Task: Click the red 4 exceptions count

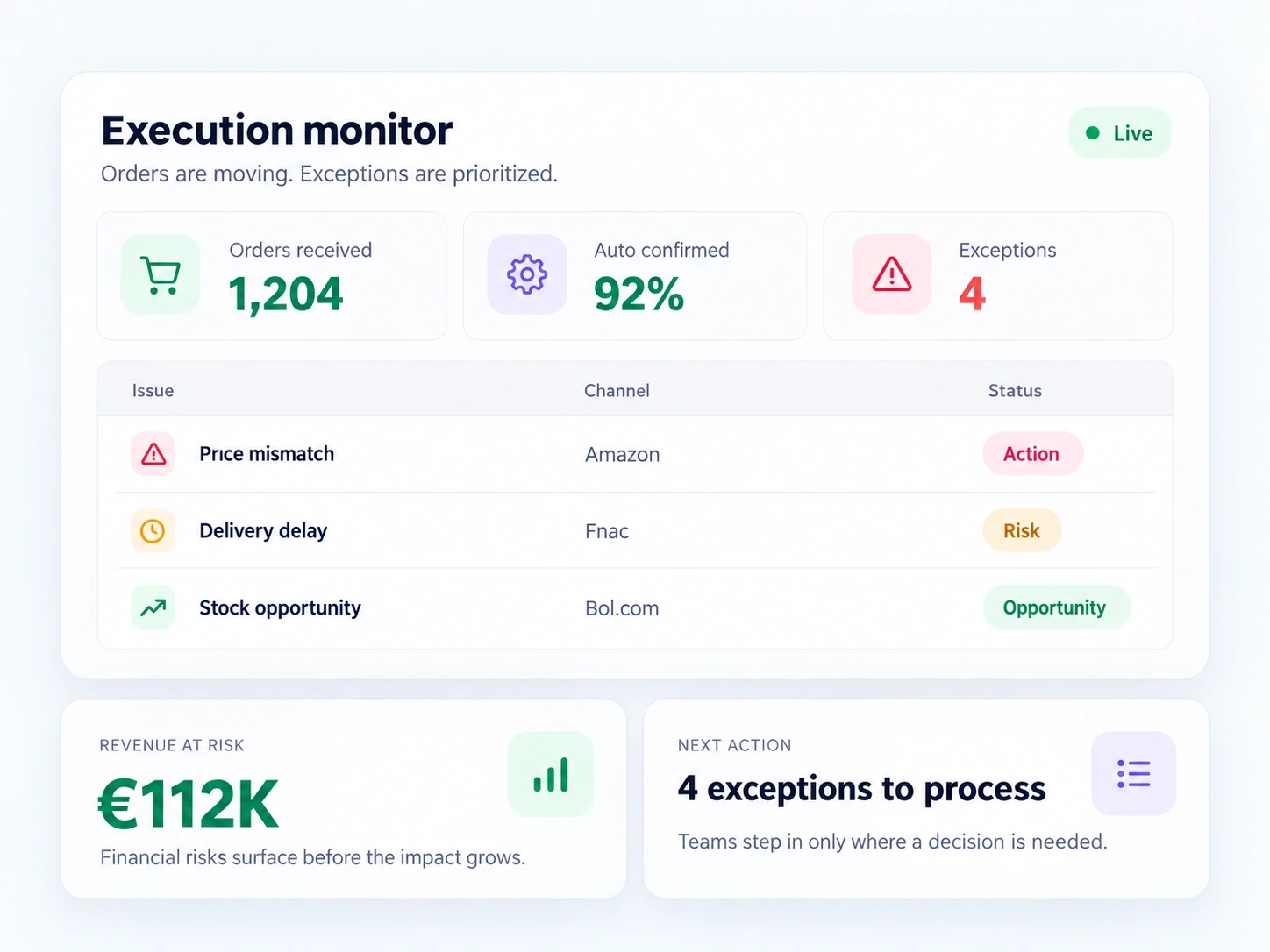Action: pyautogui.click(x=972, y=294)
